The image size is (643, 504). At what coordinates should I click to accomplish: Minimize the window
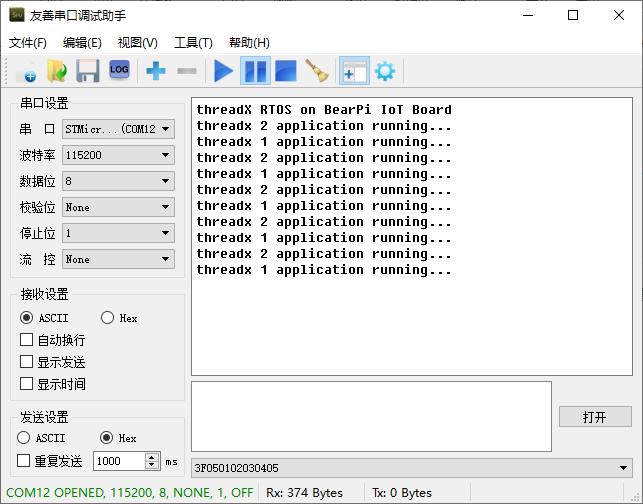point(528,15)
